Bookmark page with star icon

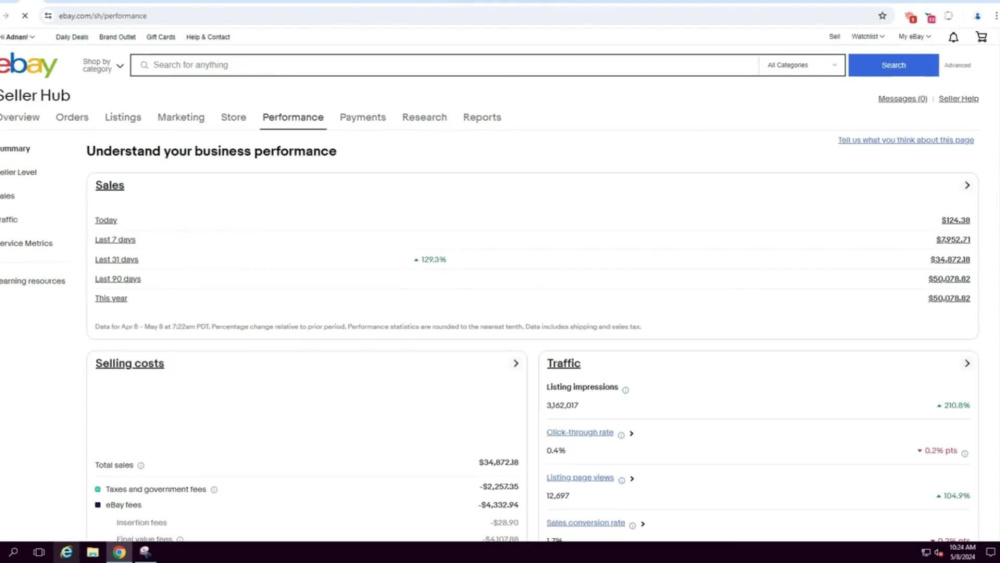click(x=882, y=15)
